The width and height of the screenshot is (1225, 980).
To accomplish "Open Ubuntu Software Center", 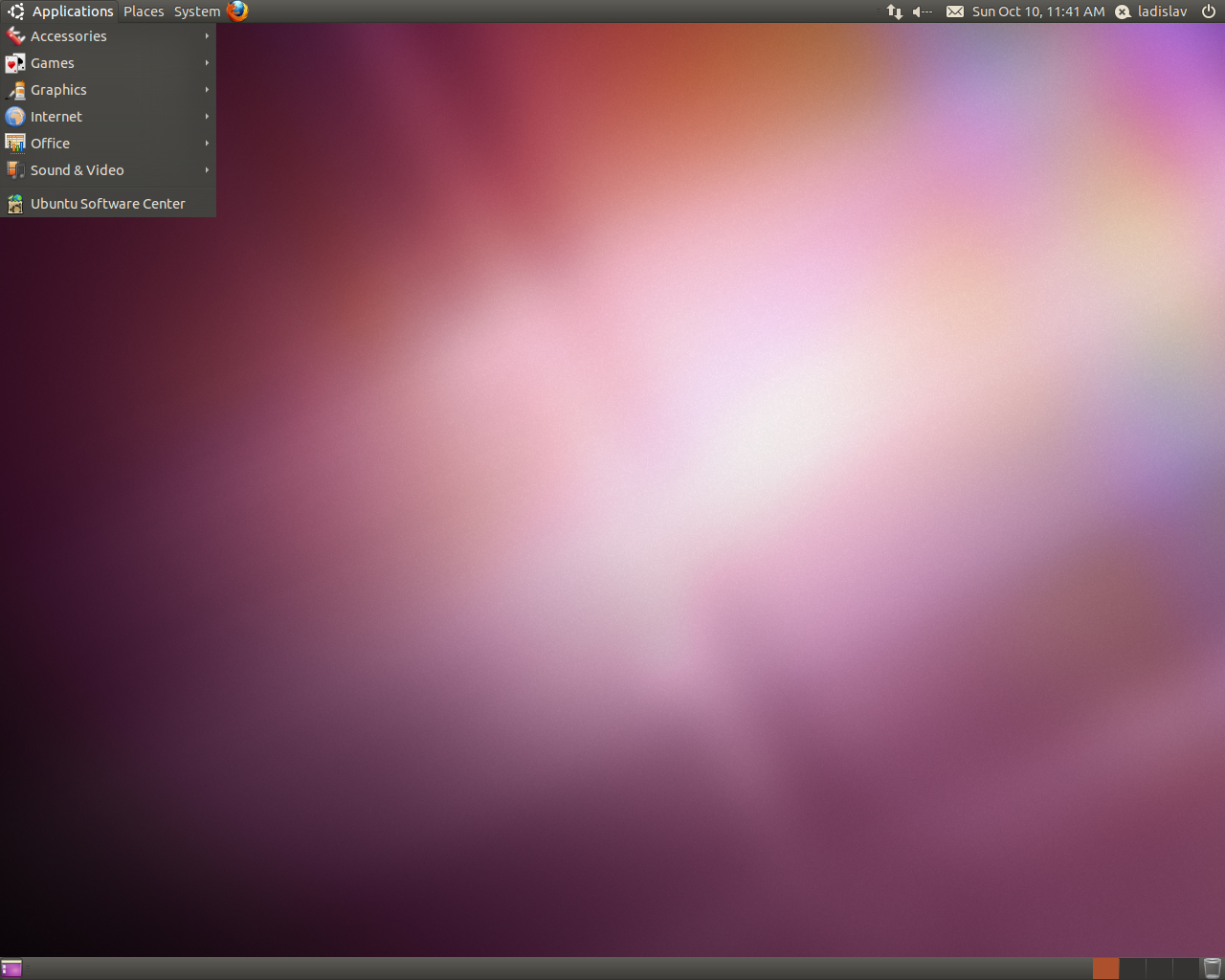I will 108,204.
